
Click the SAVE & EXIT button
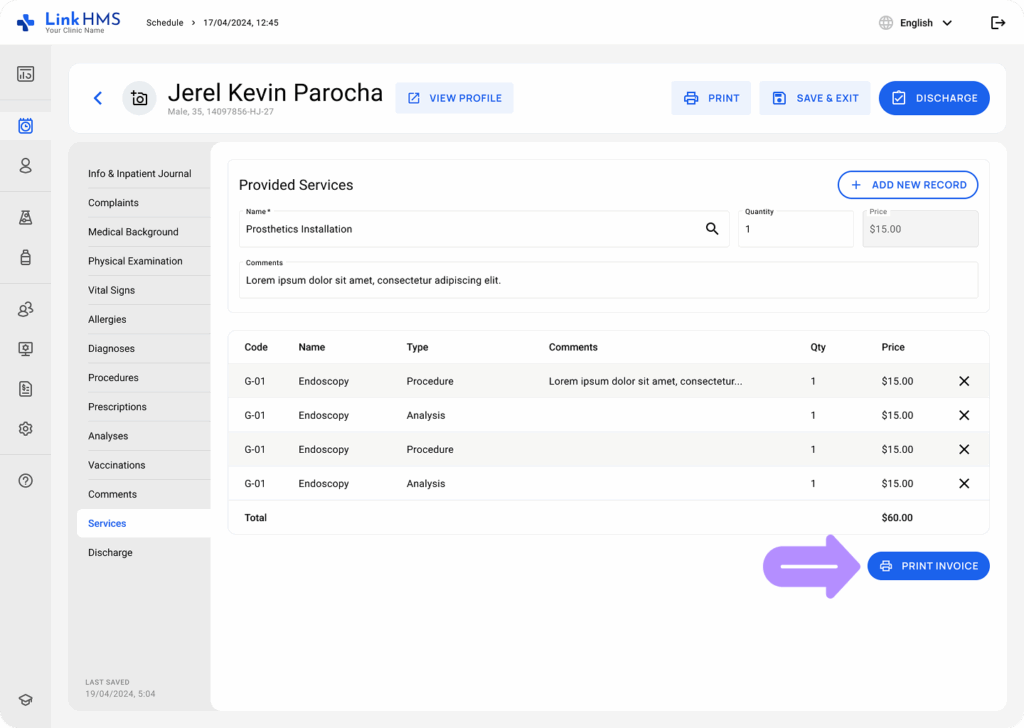point(814,98)
